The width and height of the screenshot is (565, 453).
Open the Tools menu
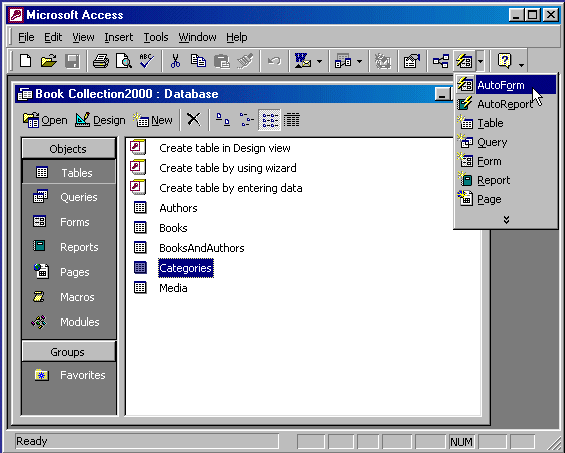click(156, 37)
